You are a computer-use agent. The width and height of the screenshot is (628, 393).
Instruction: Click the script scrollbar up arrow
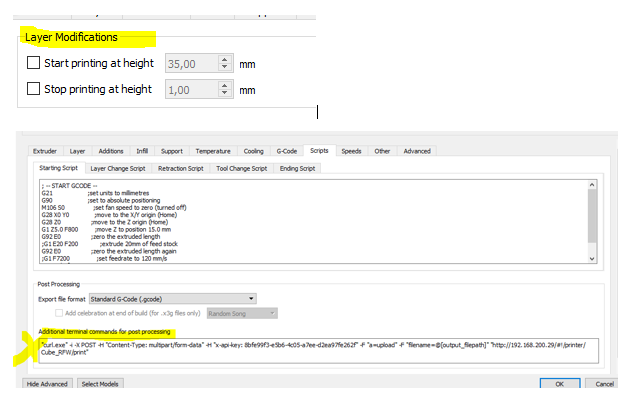click(x=592, y=185)
